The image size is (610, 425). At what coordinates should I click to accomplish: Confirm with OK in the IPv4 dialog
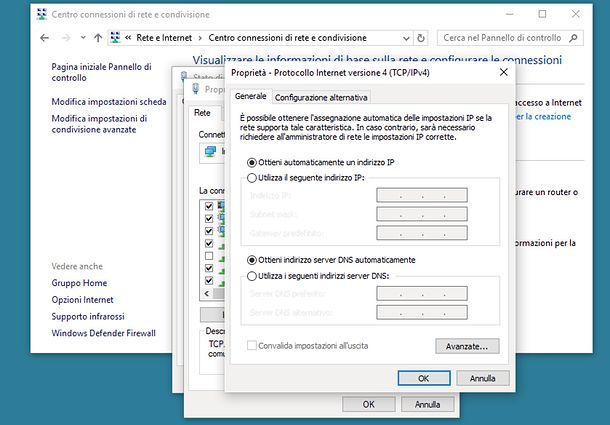[424, 378]
